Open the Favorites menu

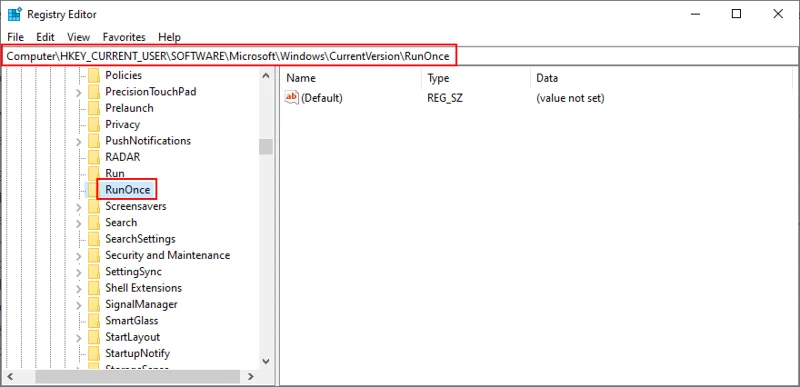pos(124,37)
